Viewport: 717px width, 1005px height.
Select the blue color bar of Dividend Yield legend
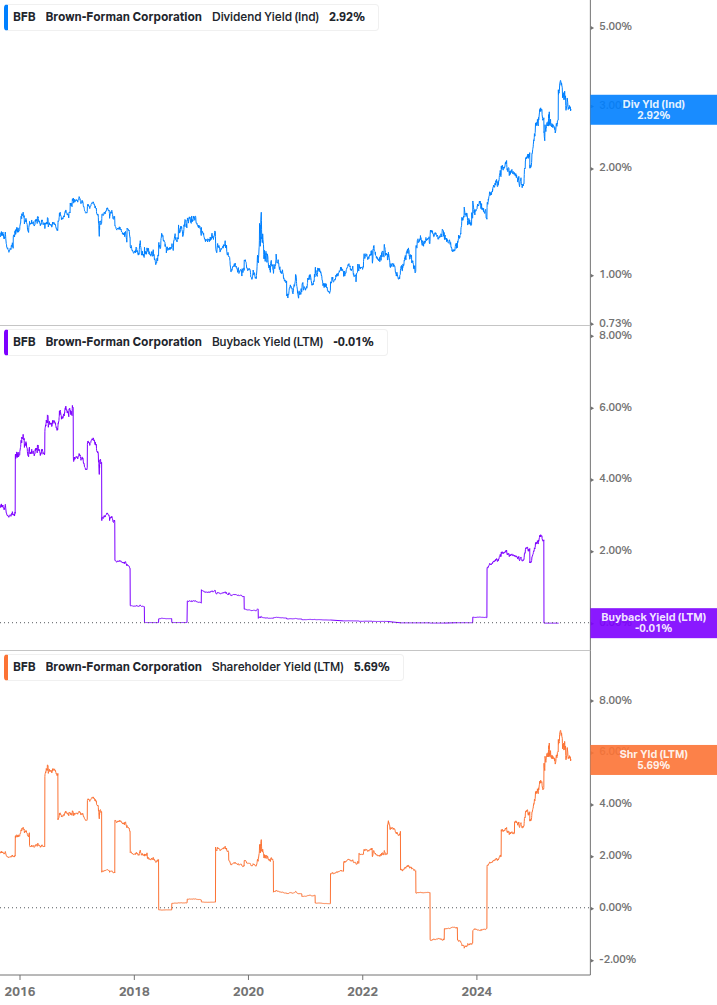(6, 17)
